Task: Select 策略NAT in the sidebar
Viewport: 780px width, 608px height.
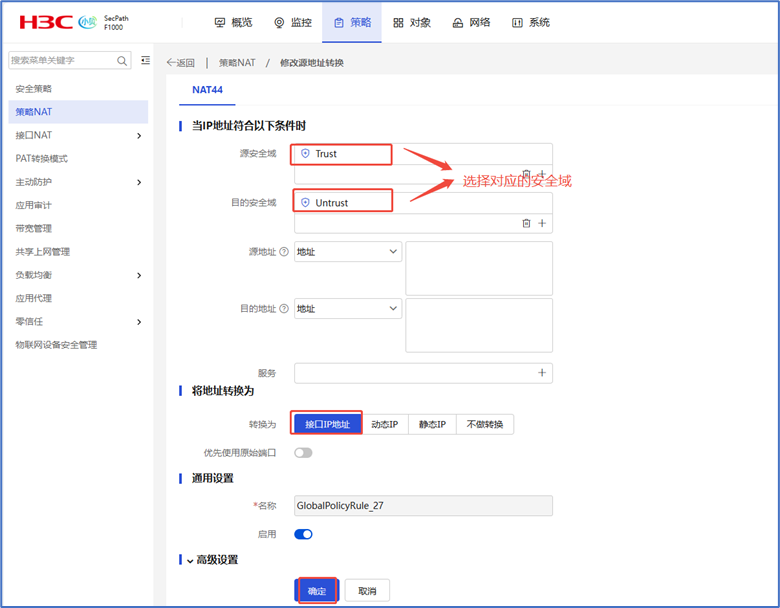Action: tap(79, 112)
